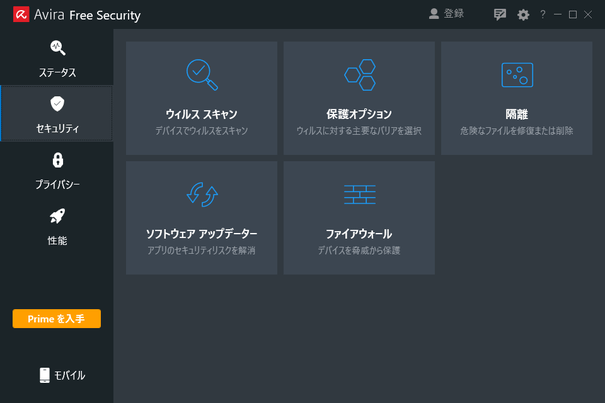
Task: Open the モバイル link
Action: [69, 375]
